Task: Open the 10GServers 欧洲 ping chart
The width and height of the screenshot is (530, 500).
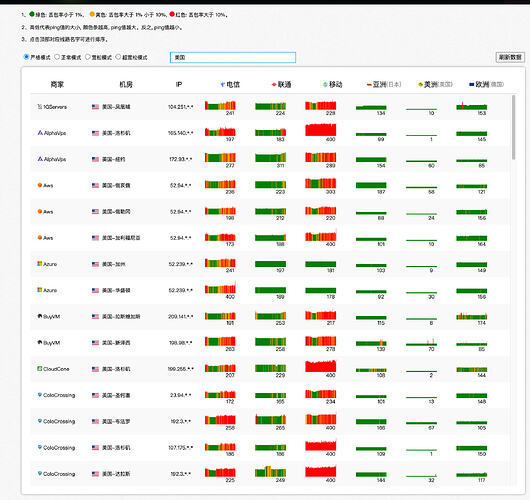Action: (x=472, y=106)
